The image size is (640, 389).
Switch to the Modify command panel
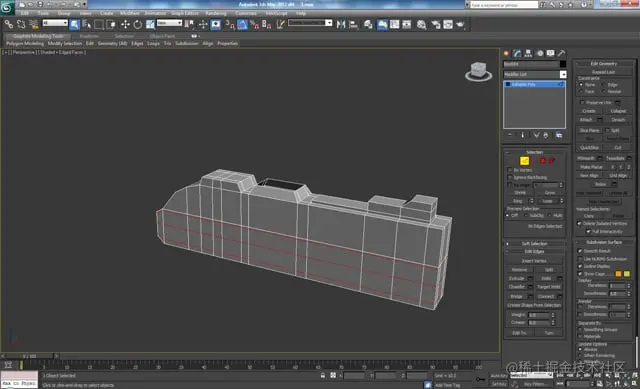[x=517, y=53]
